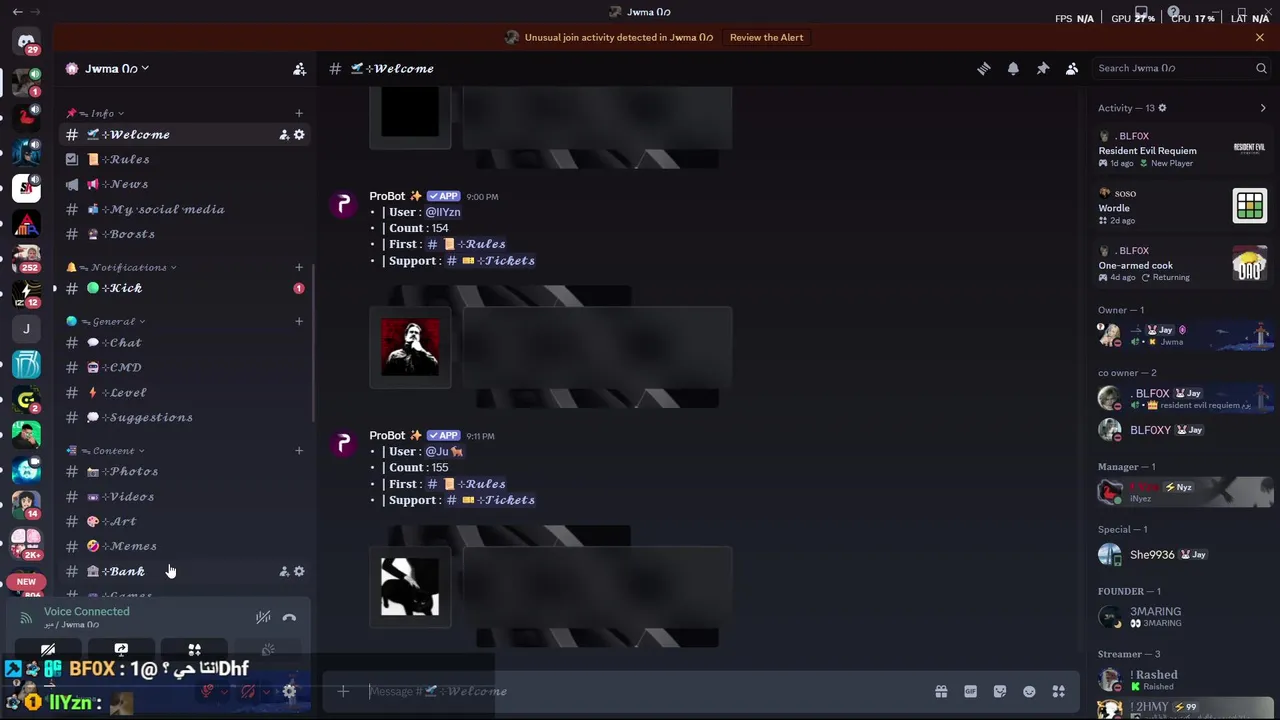Open Welcome channel settings gear
Image resolution: width=1280 pixels, height=720 pixels.
click(299, 134)
